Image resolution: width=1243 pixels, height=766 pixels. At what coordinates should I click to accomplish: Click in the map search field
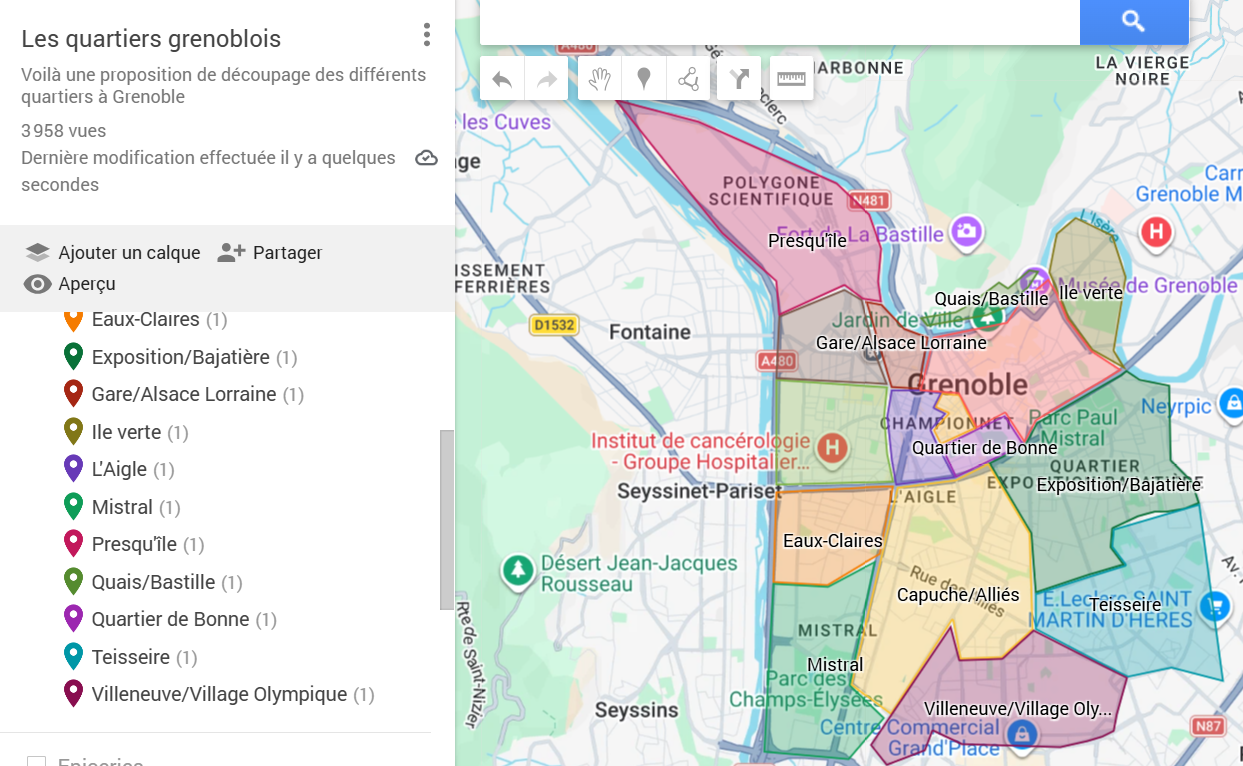pyautogui.click(x=780, y=21)
